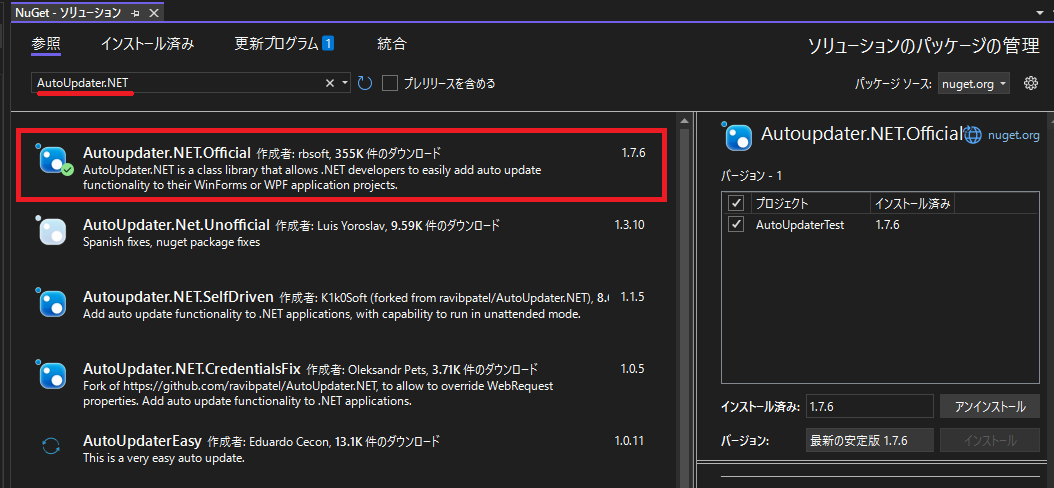
Task: Click the installed version 1.7.6 field
Action: click(869, 407)
